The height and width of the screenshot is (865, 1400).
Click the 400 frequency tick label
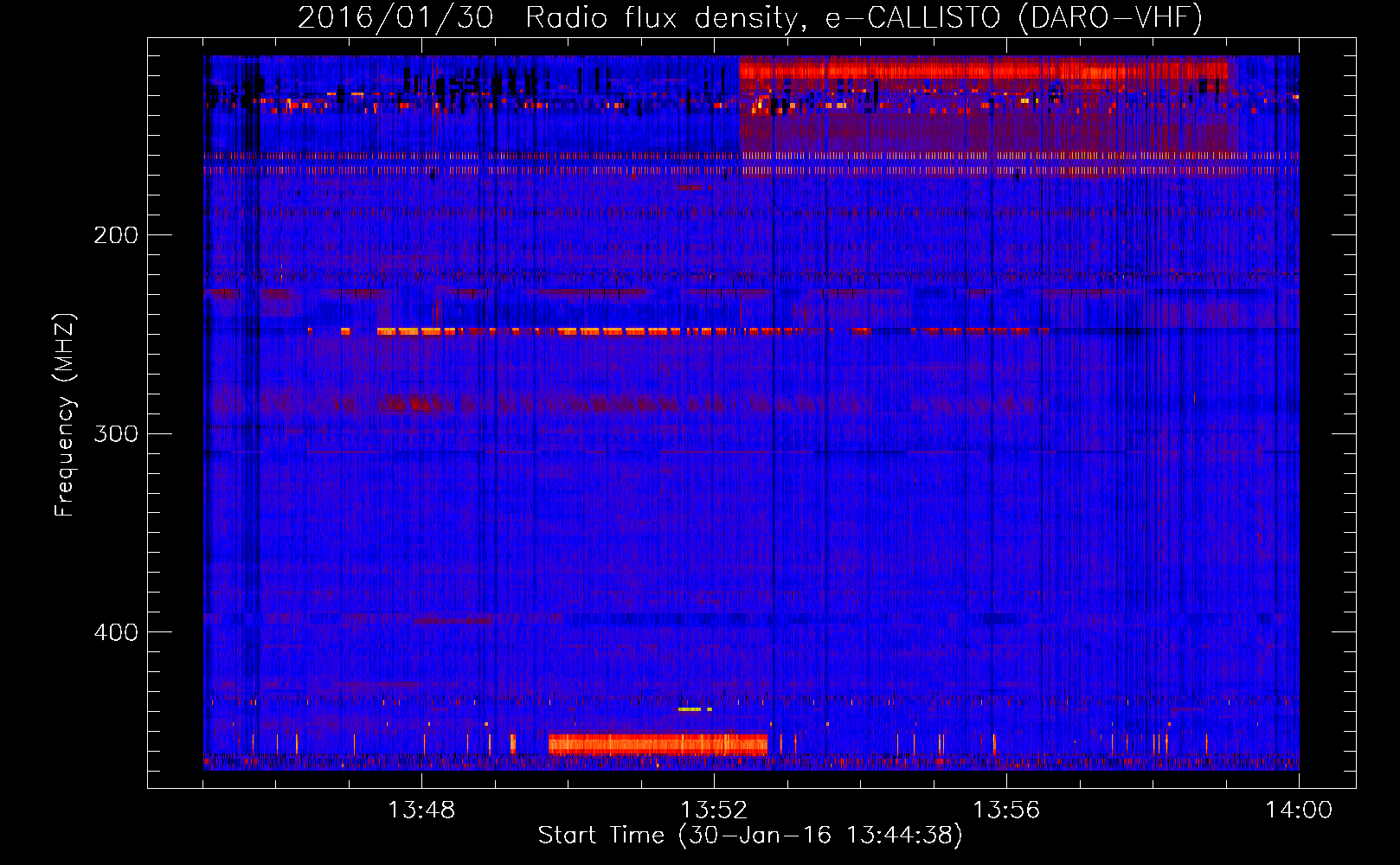click(116, 632)
